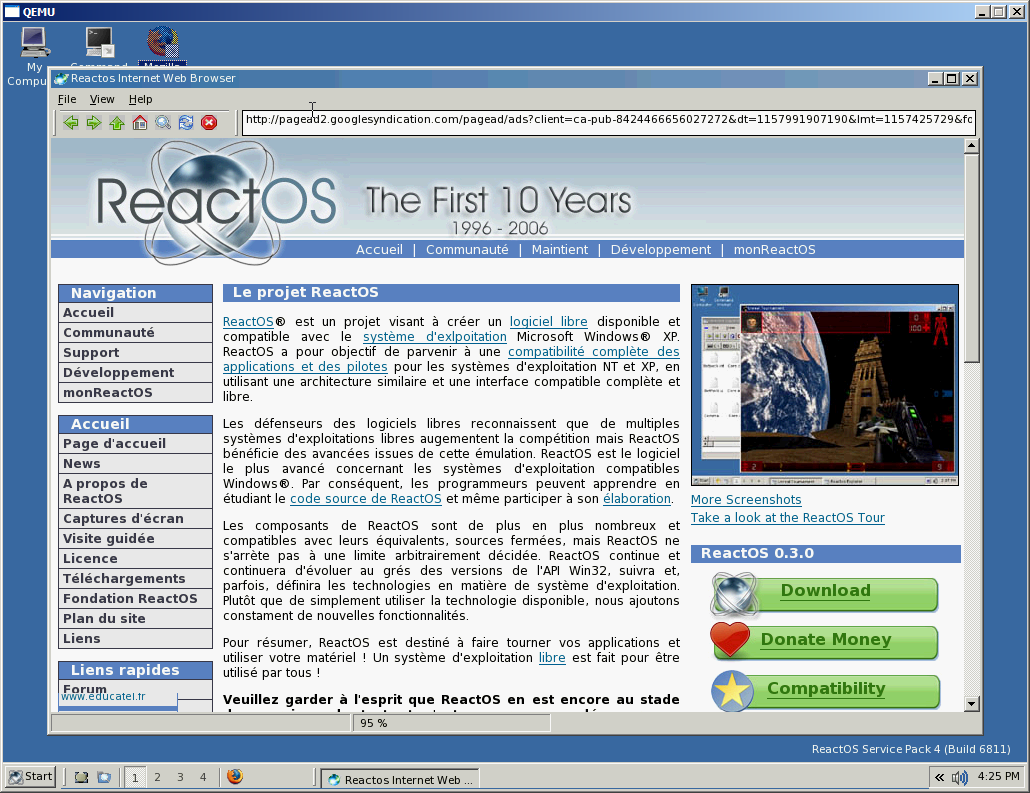Click Développement in the top banner navigation

coord(661,250)
